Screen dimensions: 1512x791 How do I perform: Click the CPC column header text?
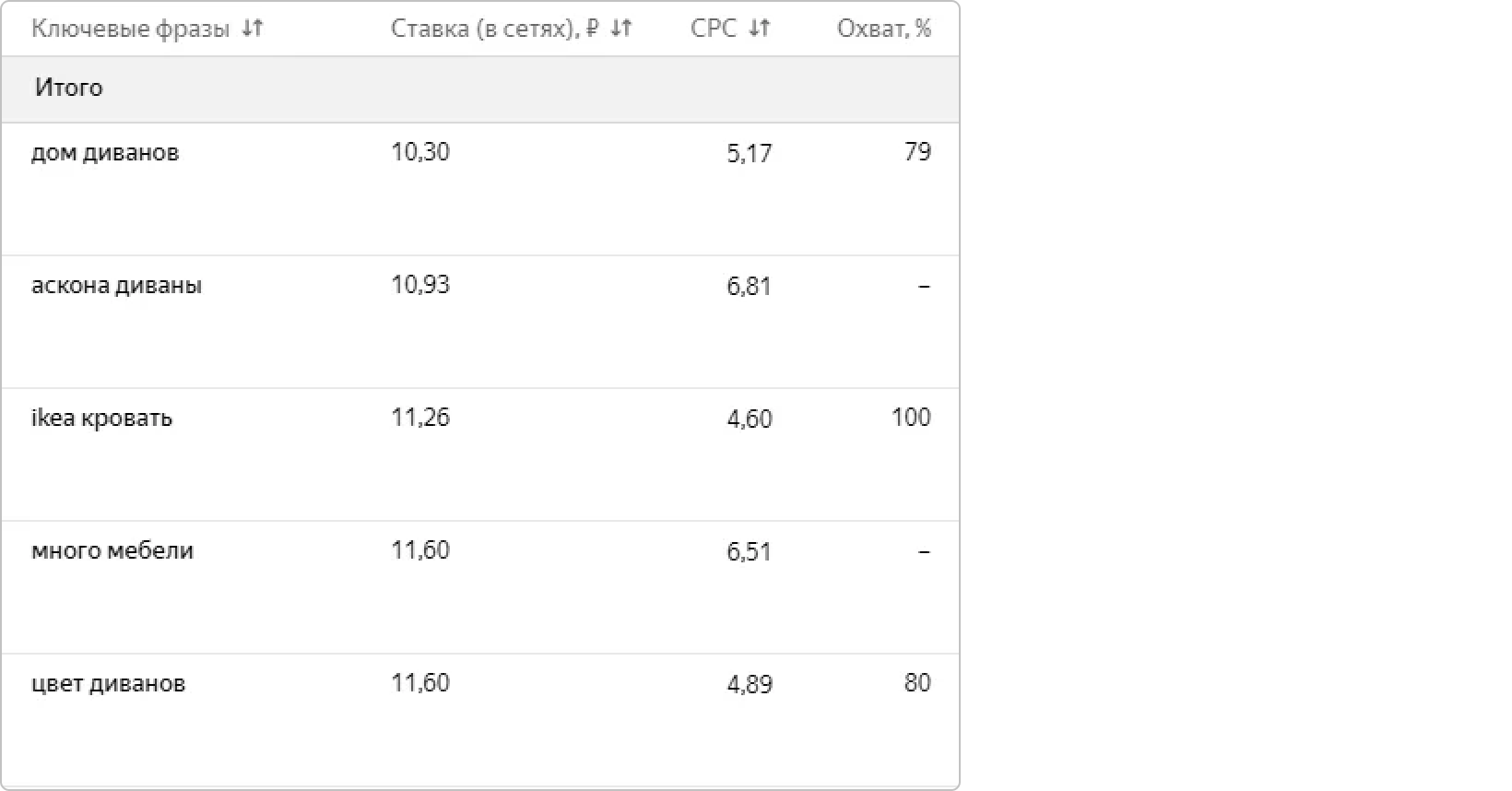coord(713,29)
